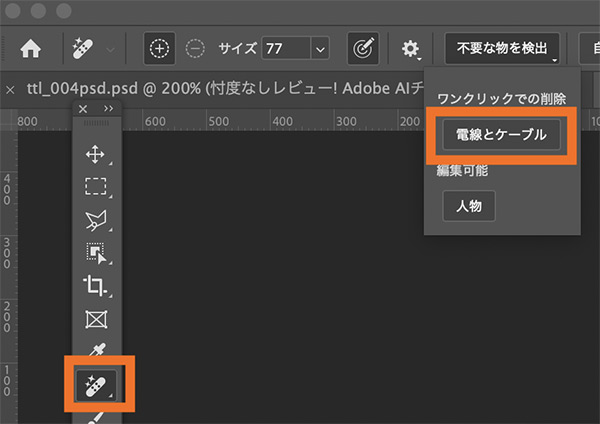
Task: Enable add-to-selection brush mode (plus circle)
Action: click(159, 48)
